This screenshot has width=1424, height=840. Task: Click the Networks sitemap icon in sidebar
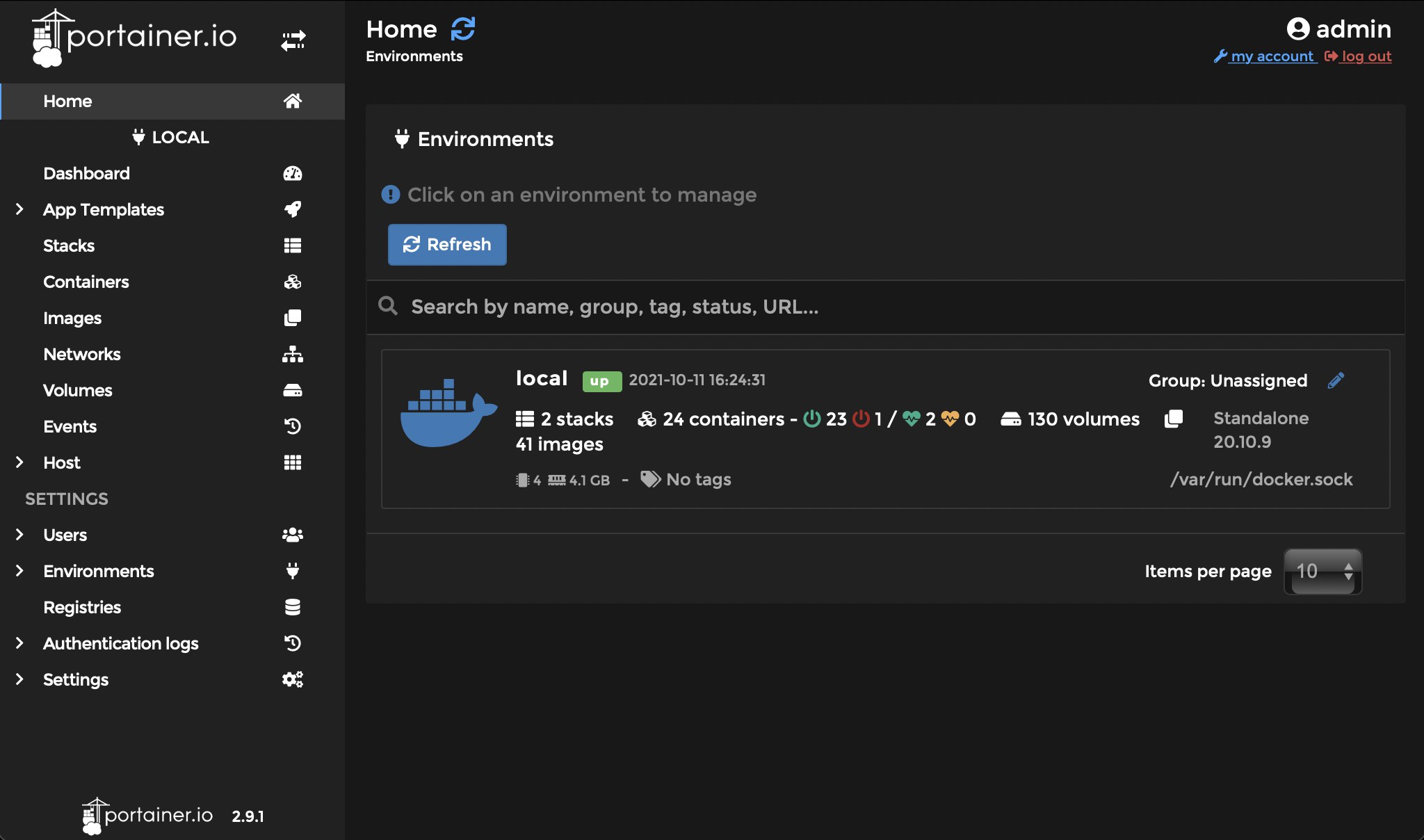[x=293, y=354]
